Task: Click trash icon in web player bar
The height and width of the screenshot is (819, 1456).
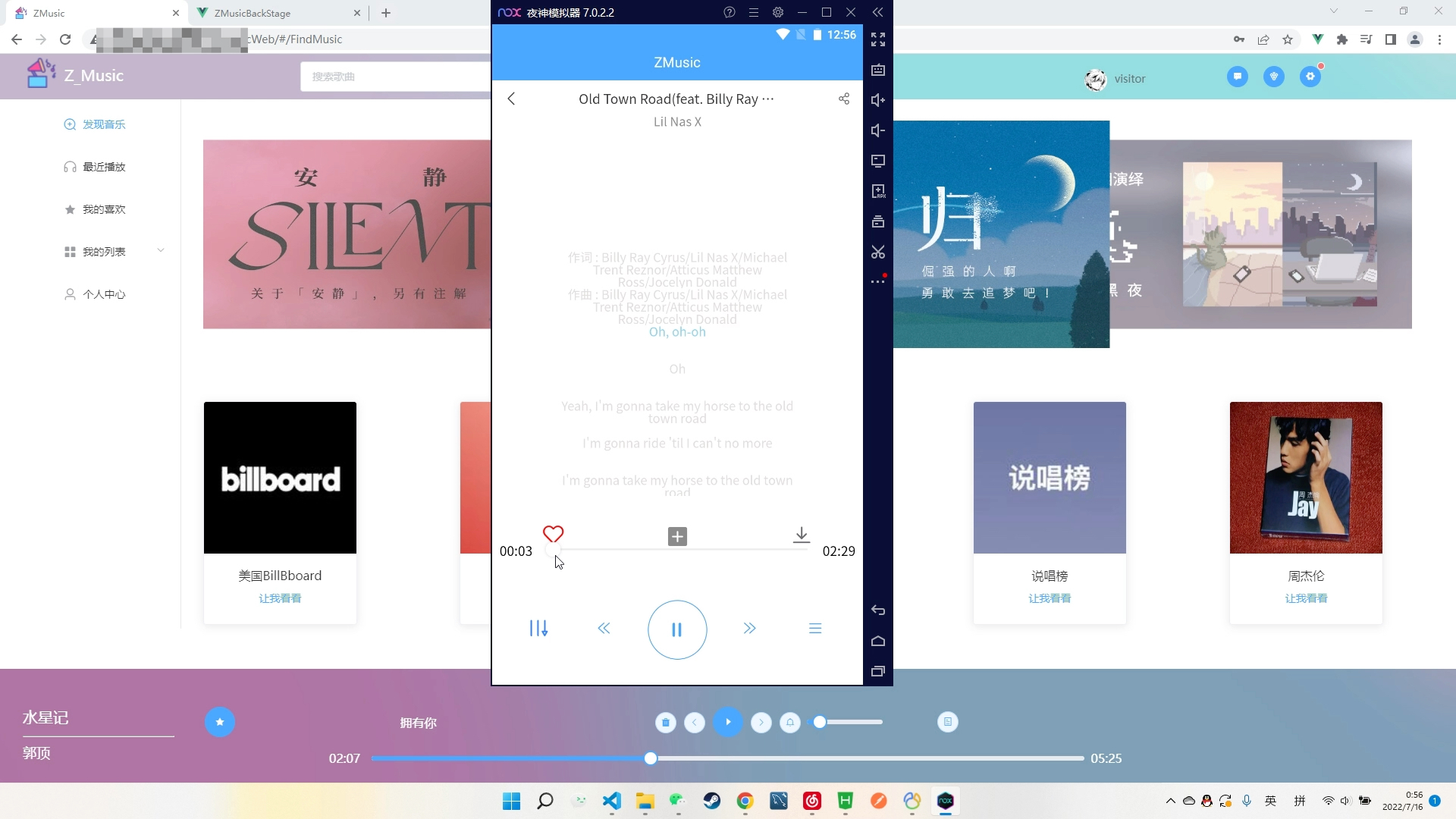Action: 666,723
